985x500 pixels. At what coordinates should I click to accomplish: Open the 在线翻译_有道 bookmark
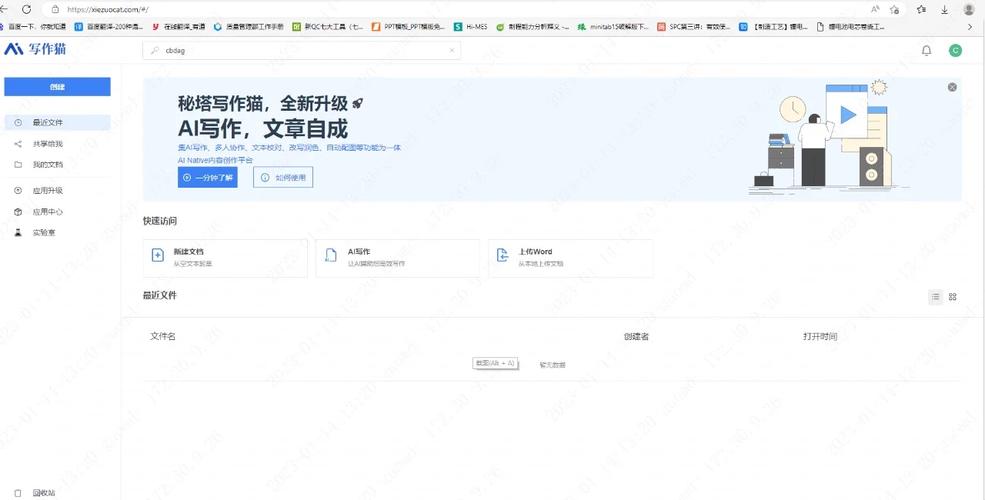(x=179, y=27)
